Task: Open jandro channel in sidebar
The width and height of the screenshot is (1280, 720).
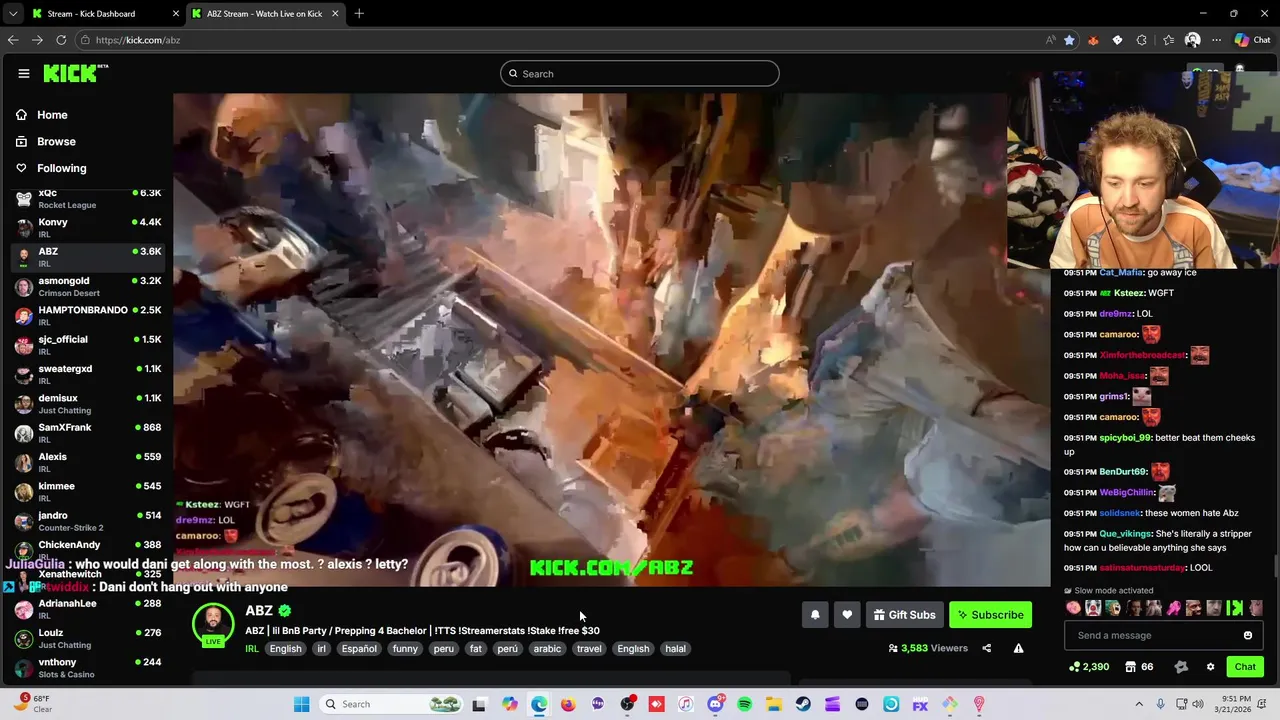Action: click(x=87, y=521)
